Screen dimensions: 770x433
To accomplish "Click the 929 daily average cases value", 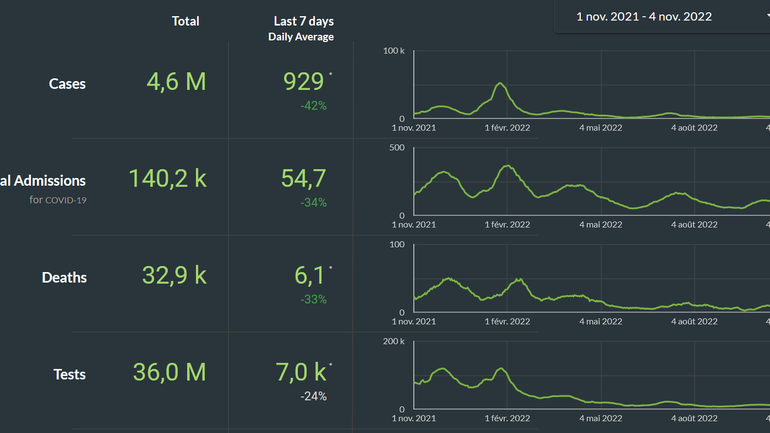I will click(303, 82).
